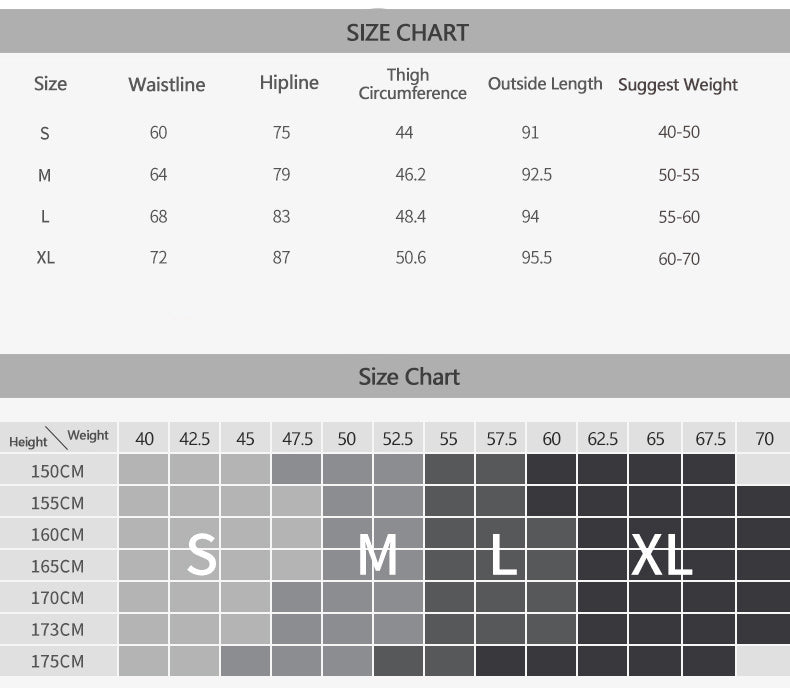
Task: Click the SIZE CHART header title
Action: click(407, 33)
